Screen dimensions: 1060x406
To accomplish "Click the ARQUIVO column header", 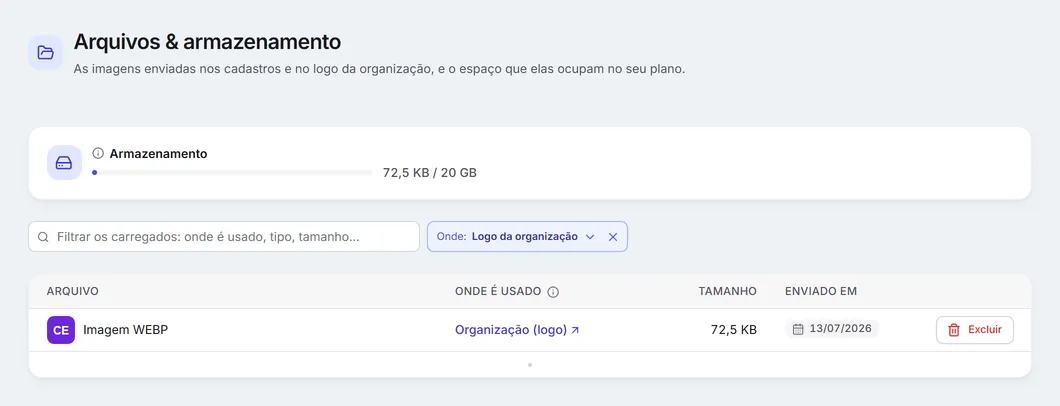I will [72, 291].
